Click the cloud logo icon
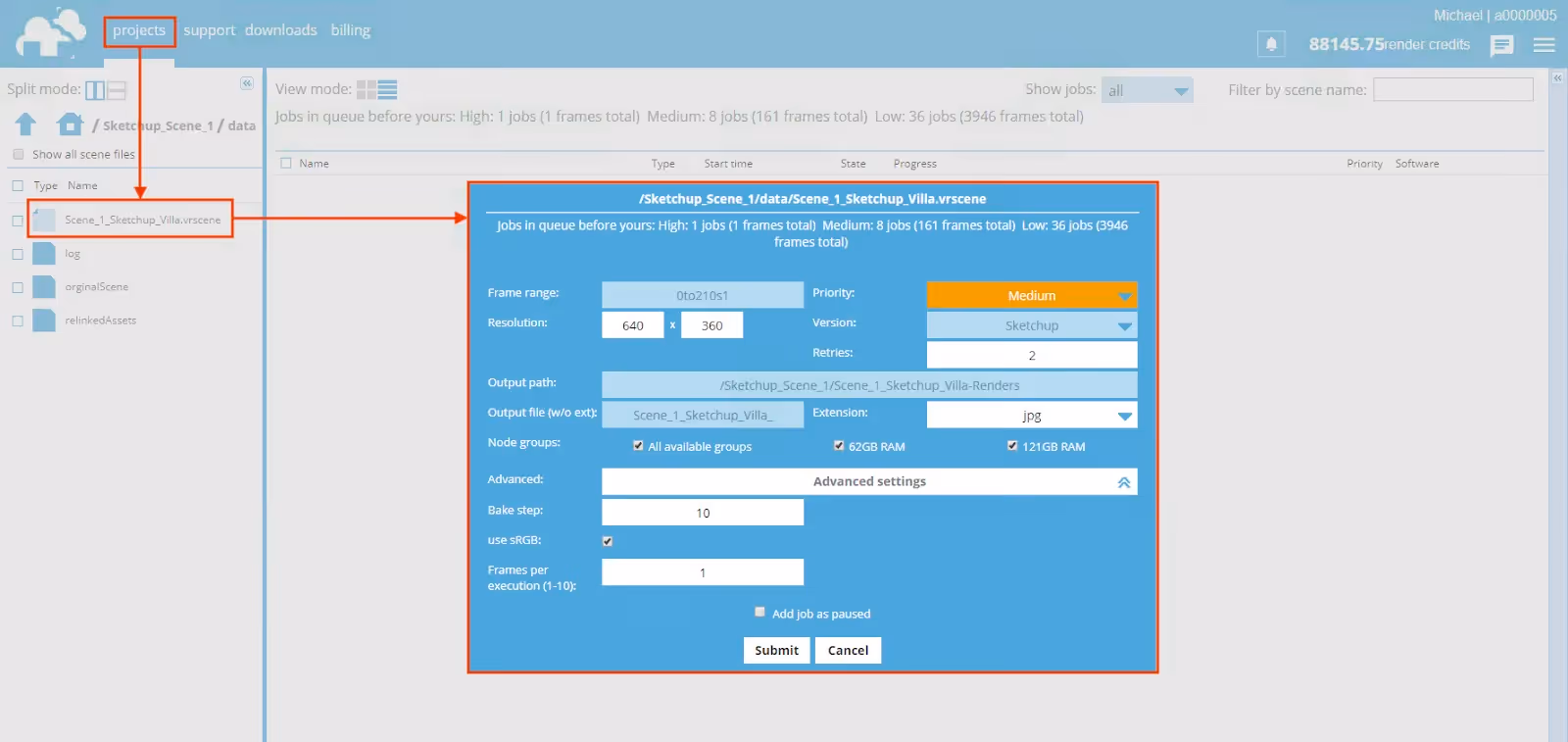 [x=51, y=33]
